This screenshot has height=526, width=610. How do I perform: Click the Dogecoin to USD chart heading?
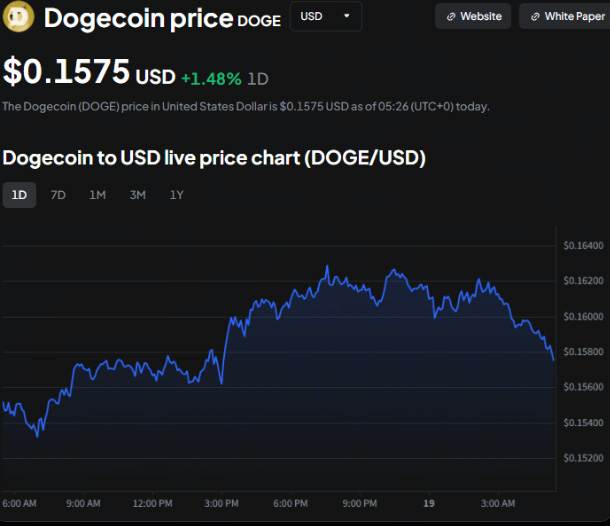(x=214, y=158)
